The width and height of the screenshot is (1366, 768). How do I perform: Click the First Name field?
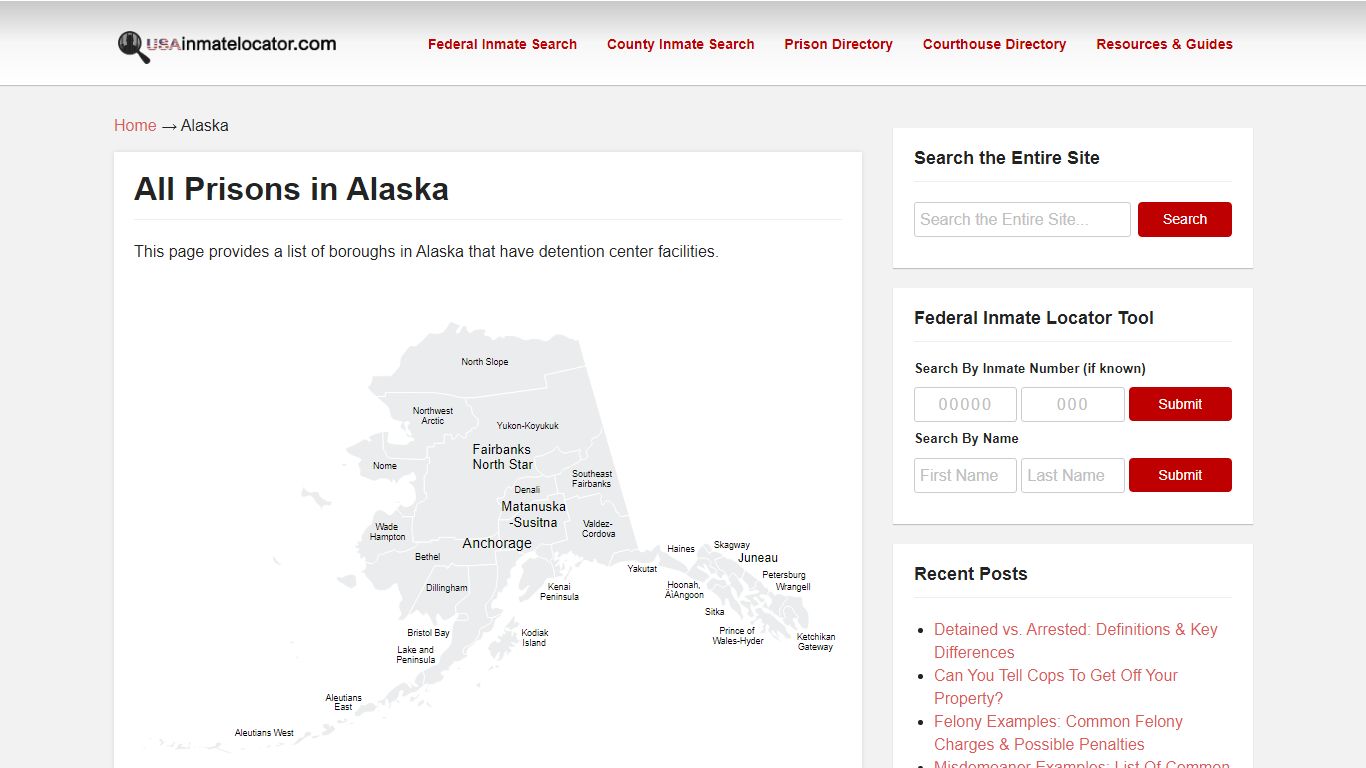pyautogui.click(x=965, y=475)
